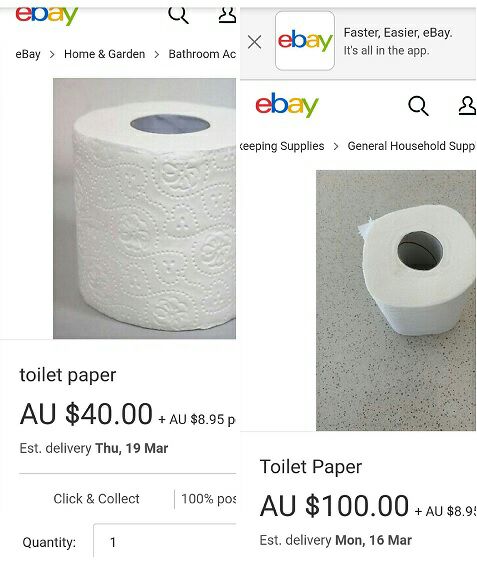Open the Housekeeping Supplies breadcrumb
Viewport: 477px width, 563px height.
tap(282, 146)
